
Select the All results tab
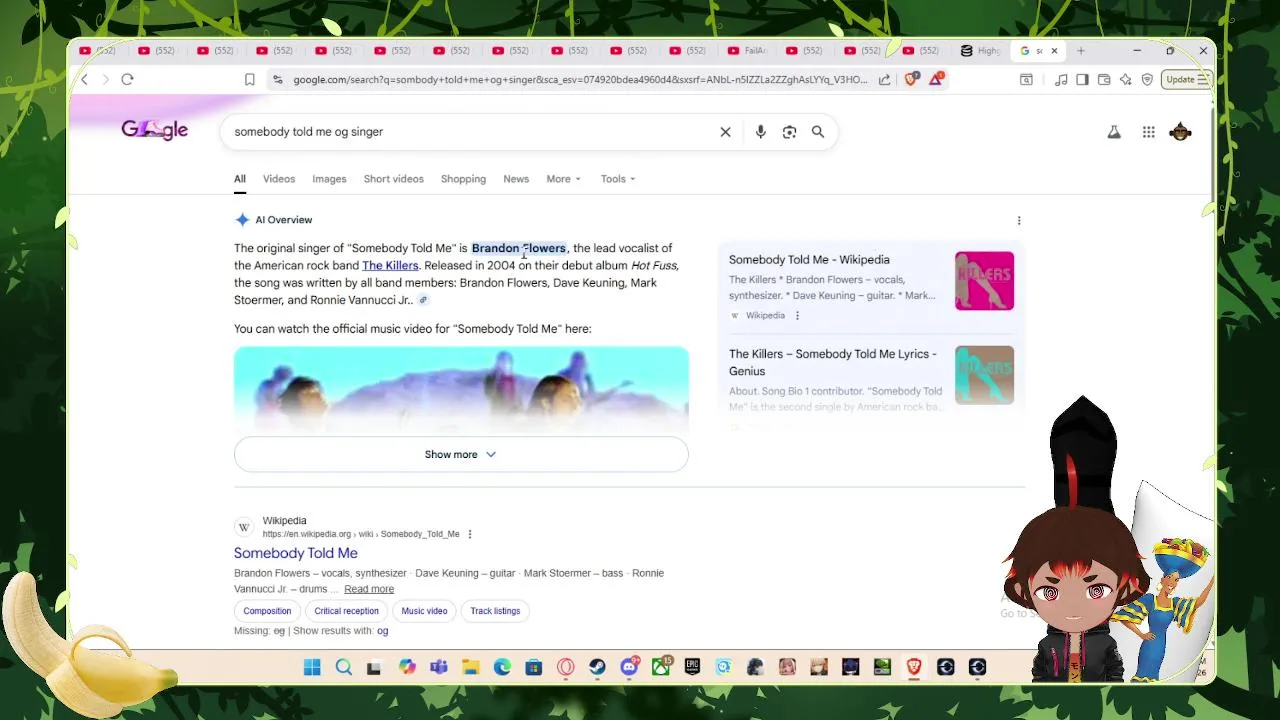coord(240,179)
